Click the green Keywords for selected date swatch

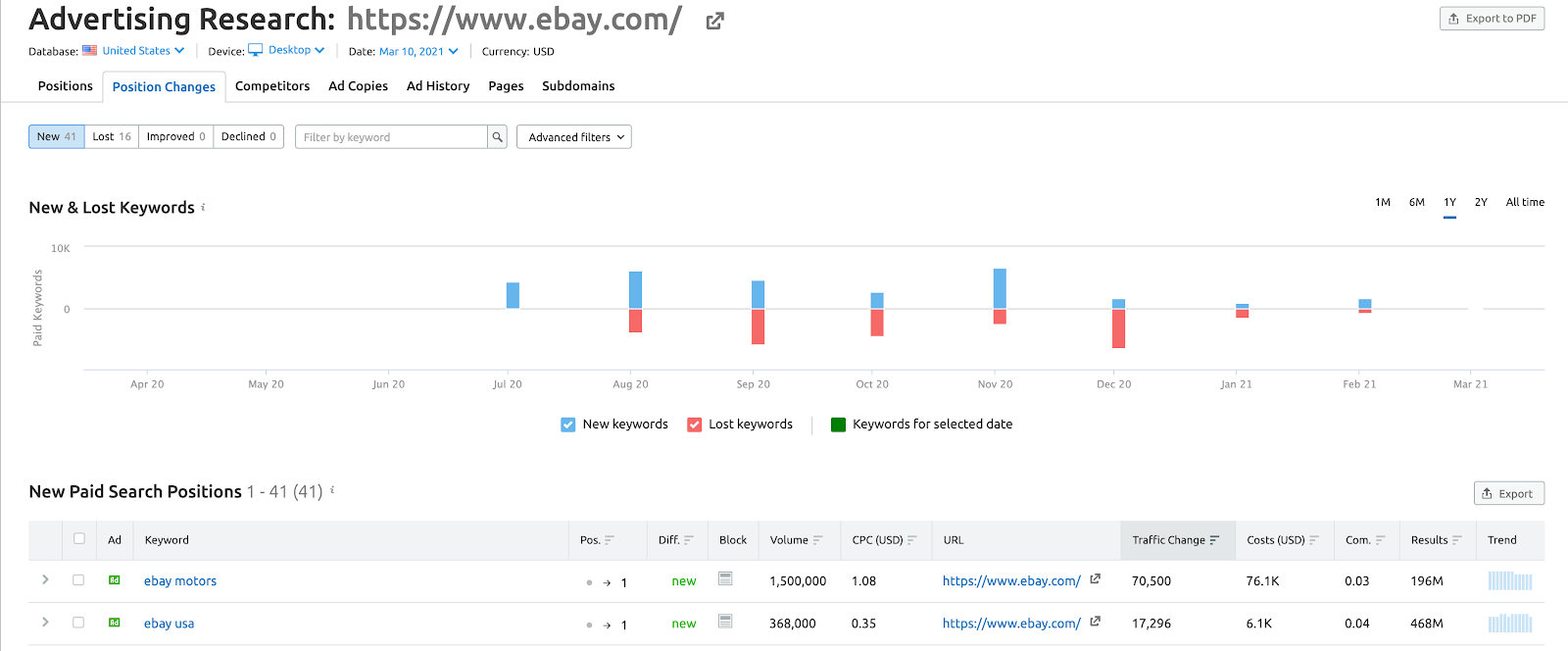[x=838, y=425]
